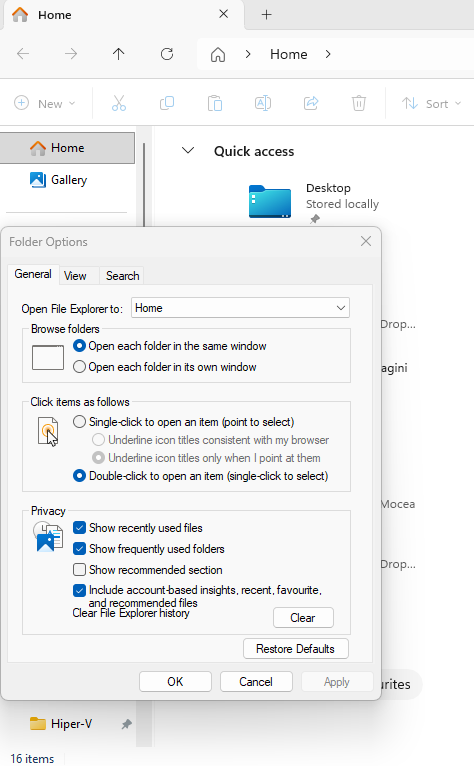Open the 'Open File Explorer to' dropdown
The width and height of the screenshot is (474, 766).
click(240, 308)
